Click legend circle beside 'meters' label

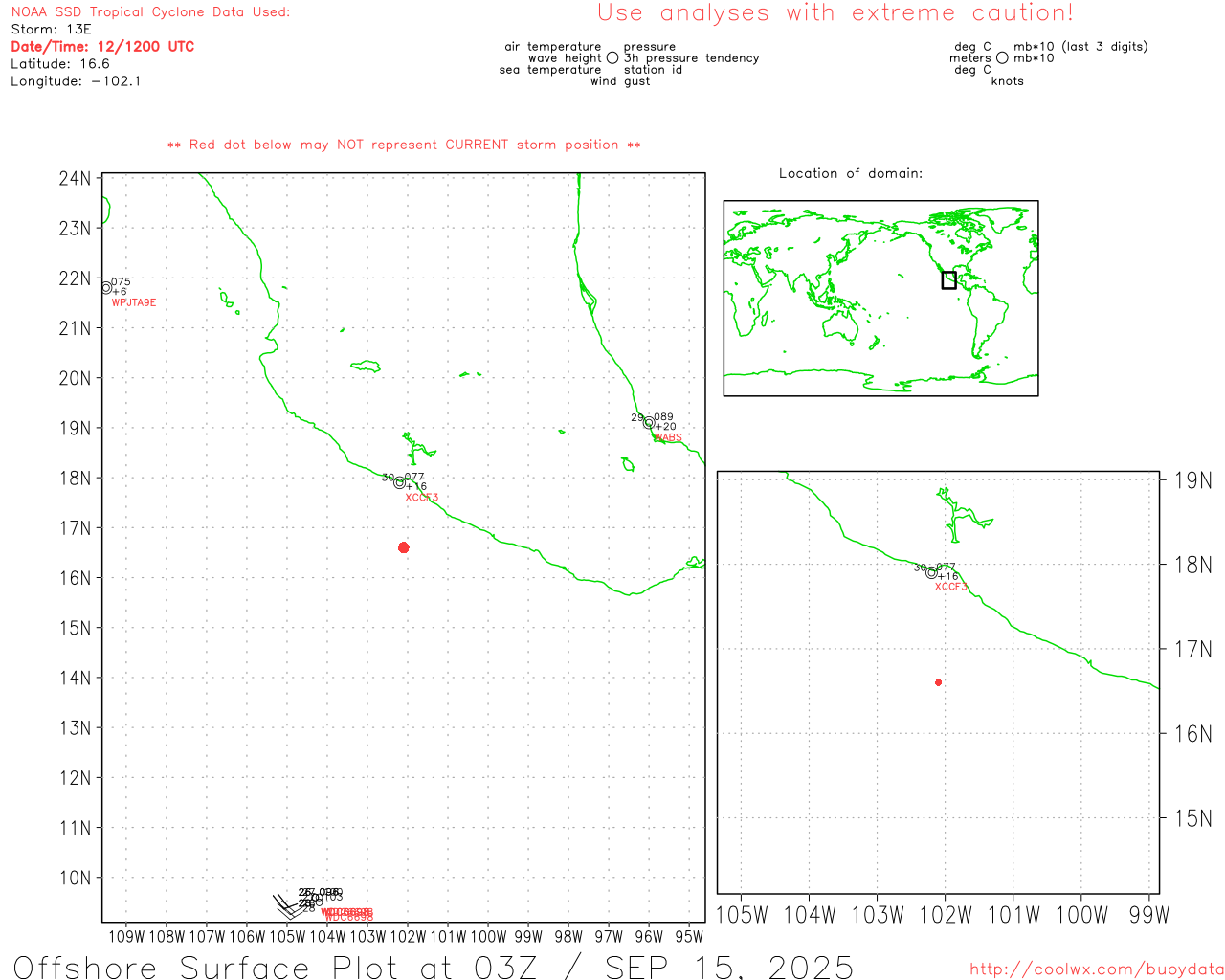[1002, 57]
